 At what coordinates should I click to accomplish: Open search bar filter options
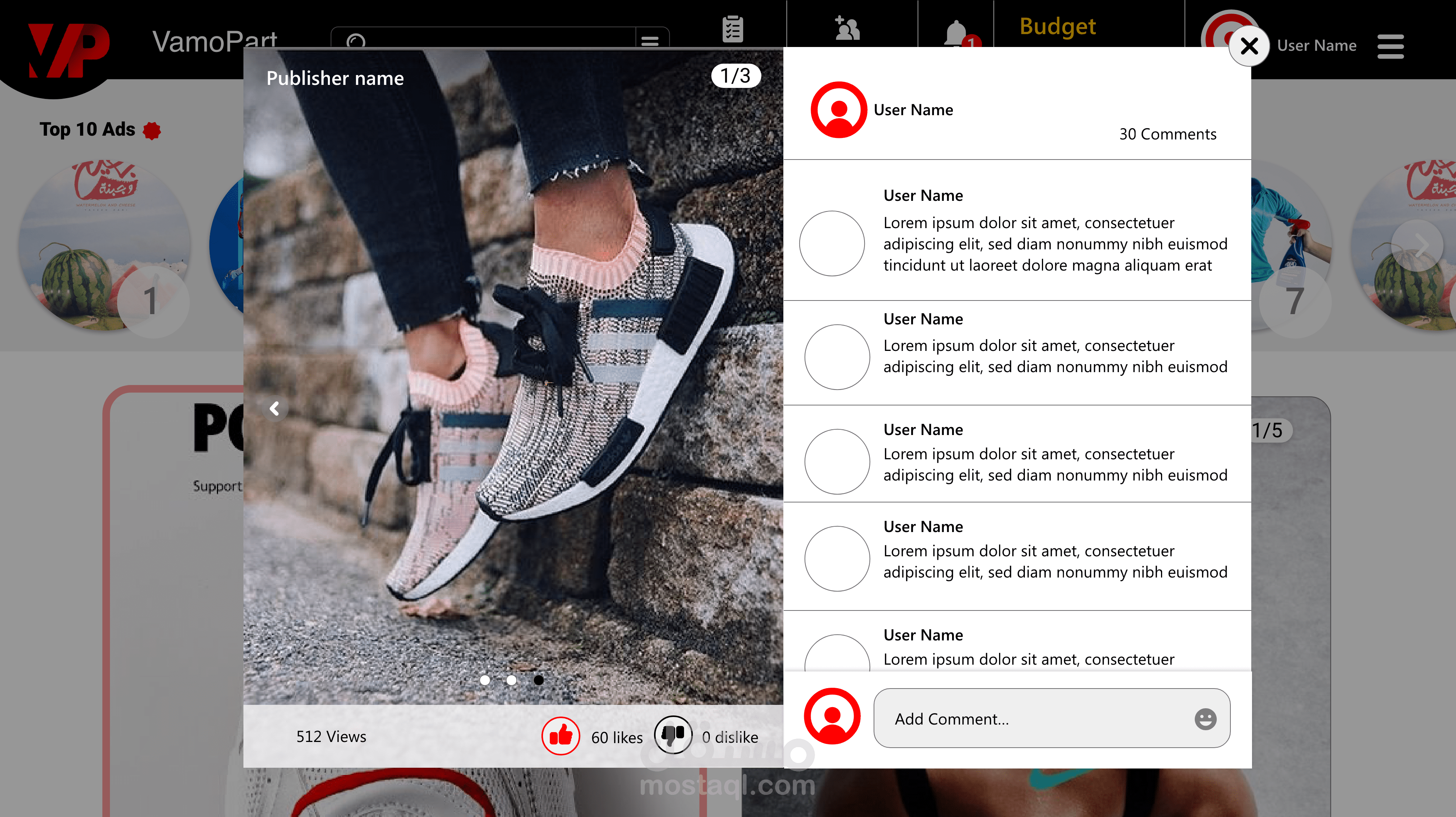pos(650,41)
